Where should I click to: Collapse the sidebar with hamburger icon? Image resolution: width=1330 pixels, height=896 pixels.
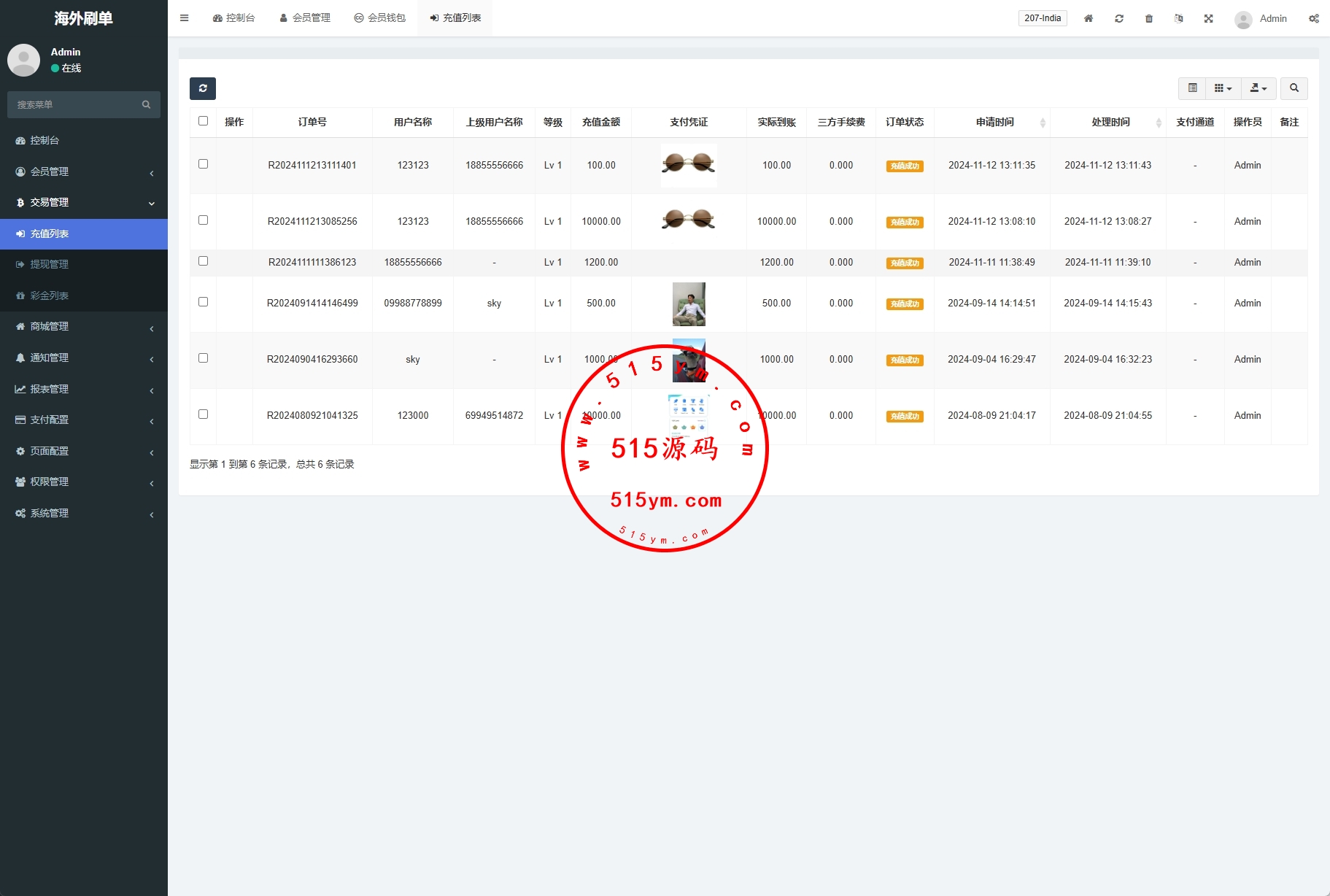tap(185, 18)
